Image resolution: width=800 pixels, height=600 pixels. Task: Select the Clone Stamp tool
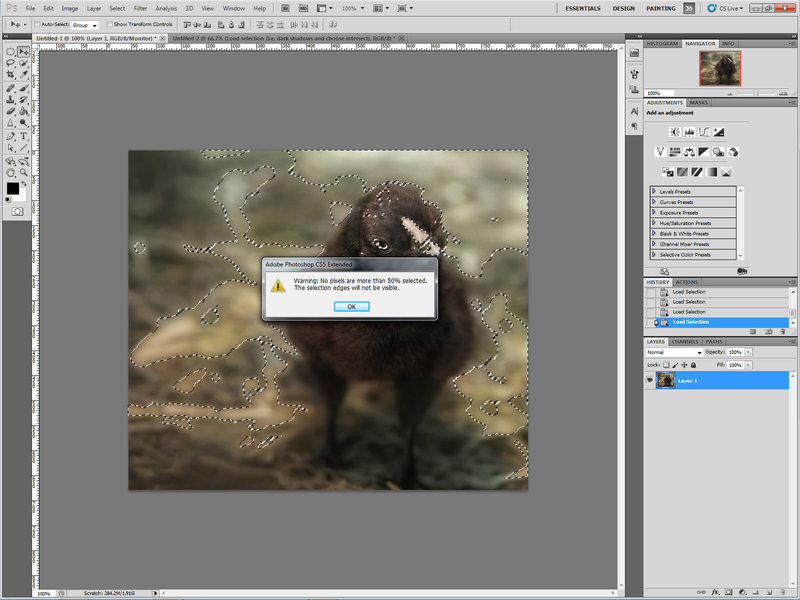[x=10, y=99]
